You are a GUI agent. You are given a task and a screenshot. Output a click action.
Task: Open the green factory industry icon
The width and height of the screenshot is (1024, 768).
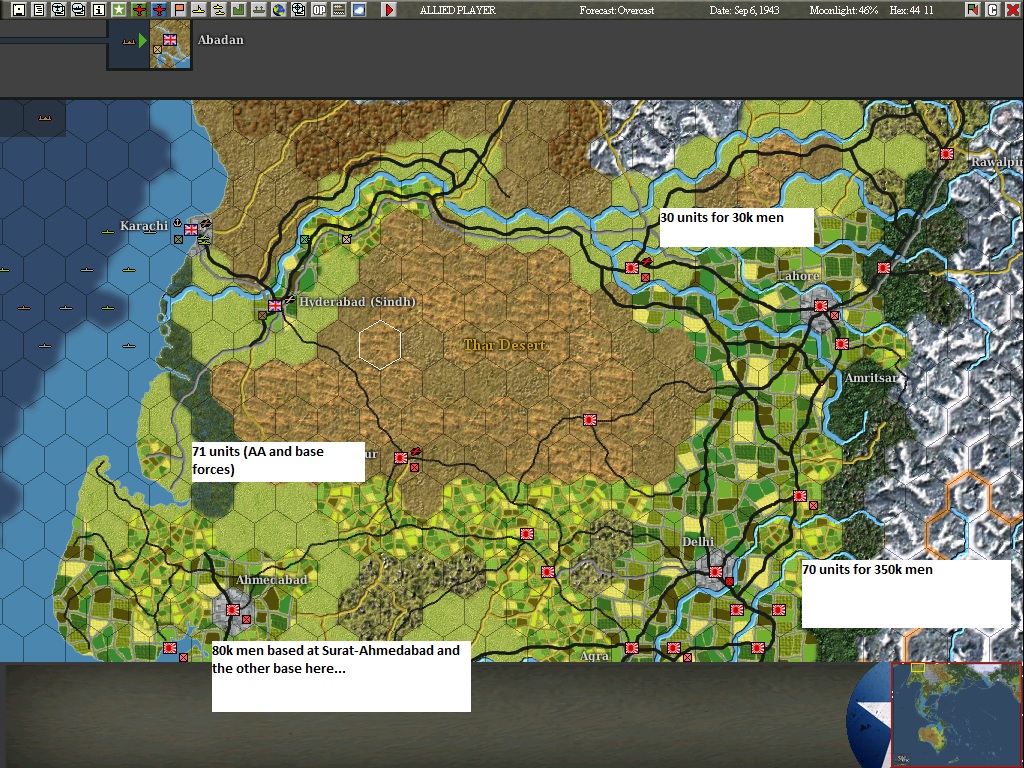click(239, 10)
